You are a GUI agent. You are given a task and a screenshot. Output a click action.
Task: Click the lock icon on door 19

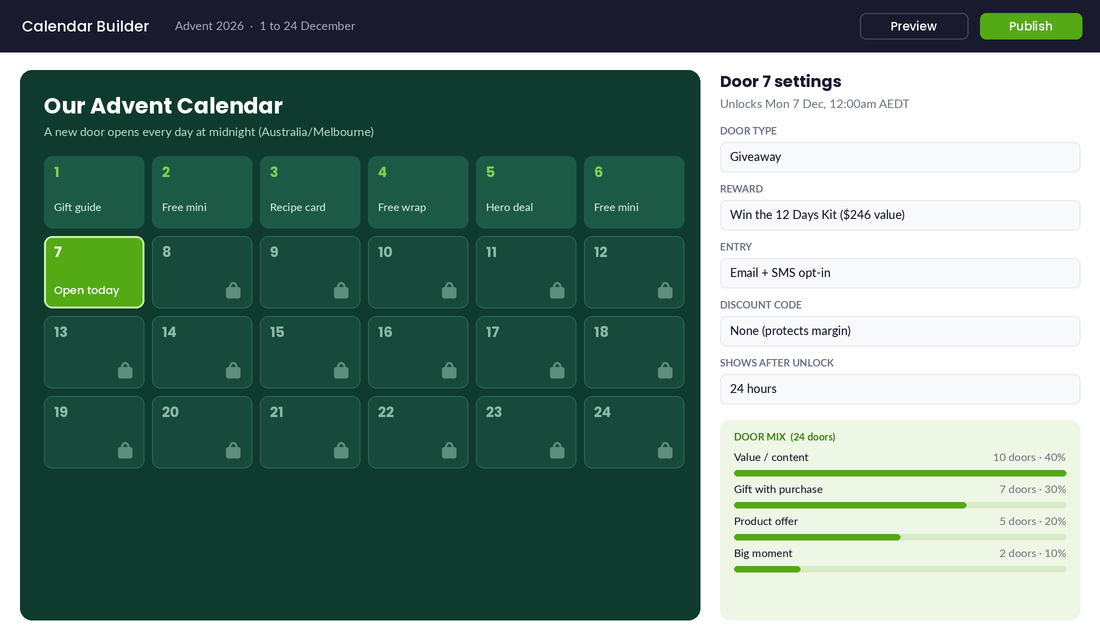[x=125, y=450]
